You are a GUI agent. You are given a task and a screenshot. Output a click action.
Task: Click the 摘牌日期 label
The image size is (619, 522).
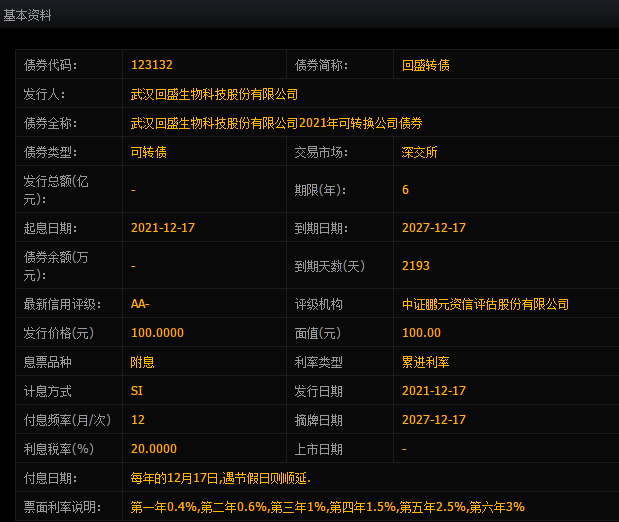click(319, 420)
